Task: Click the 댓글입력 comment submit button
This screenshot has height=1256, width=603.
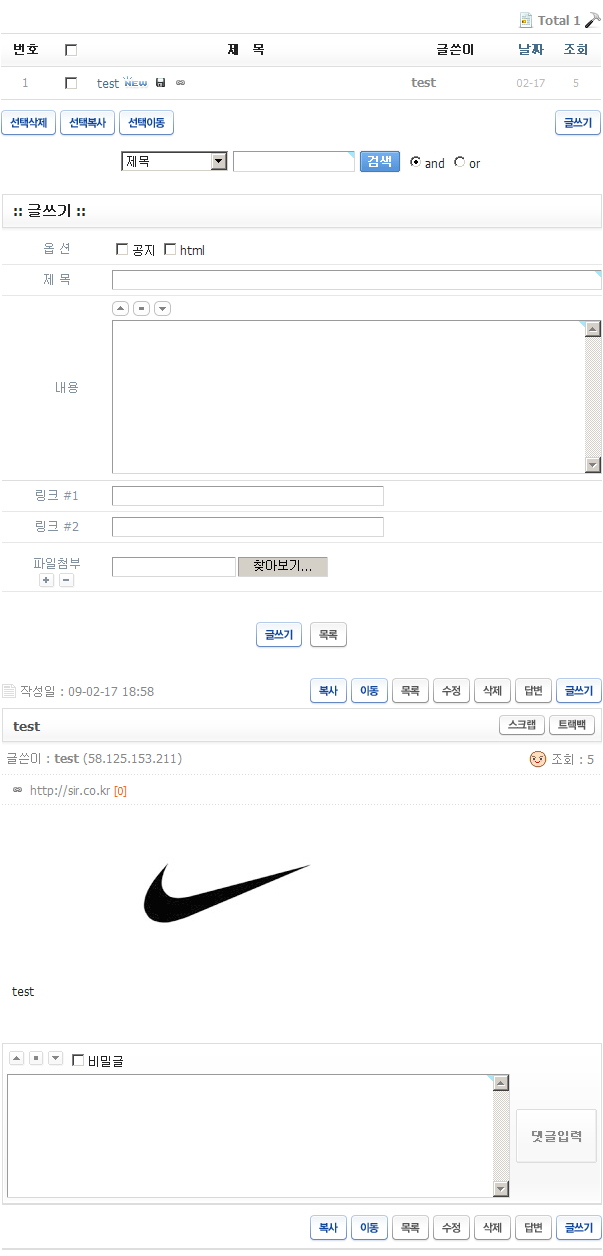Action: (x=556, y=1136)
